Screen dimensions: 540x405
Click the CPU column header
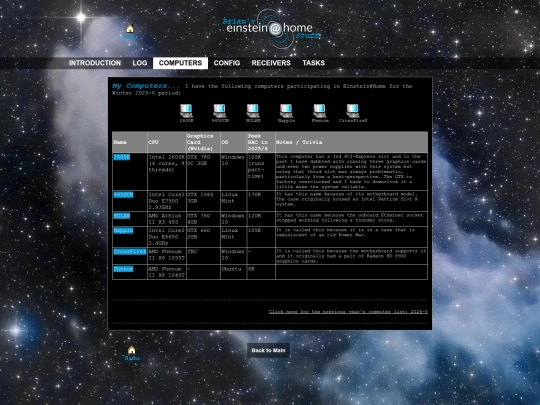coord(167,142)
